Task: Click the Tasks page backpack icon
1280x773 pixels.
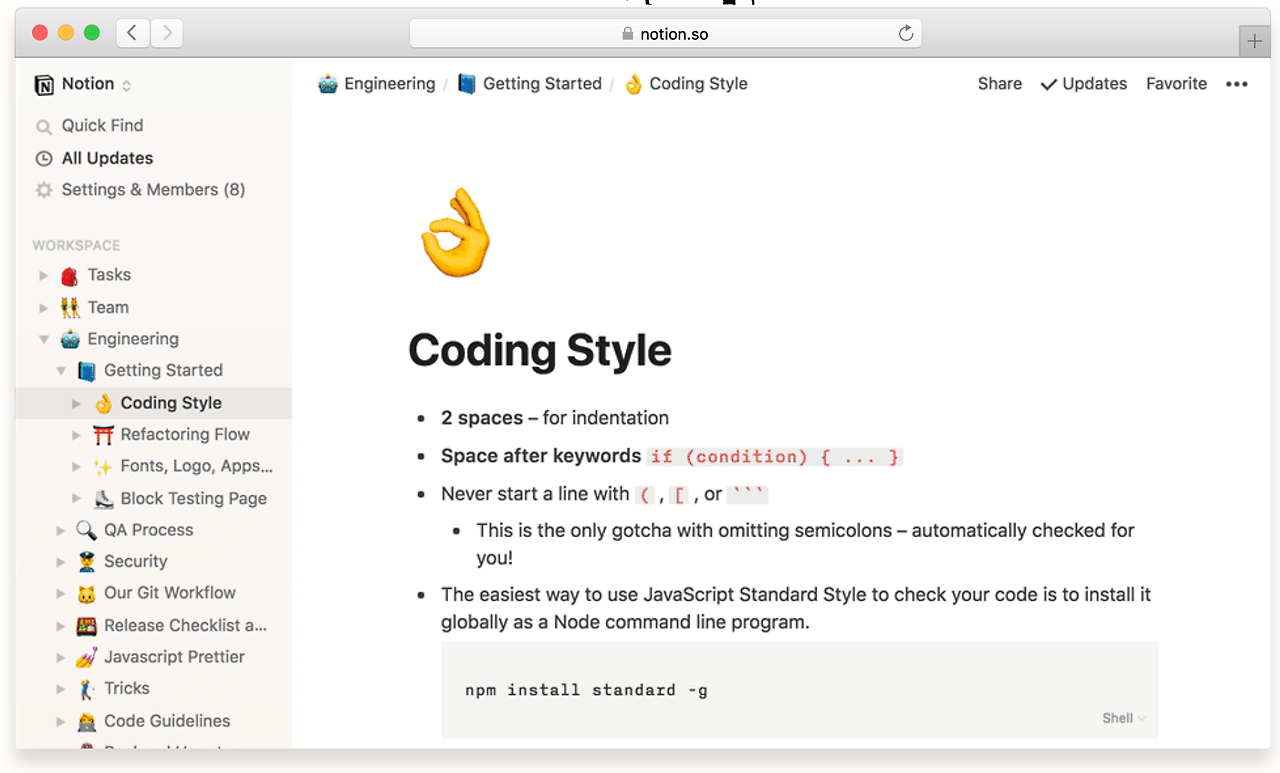Action: (70, 276)
